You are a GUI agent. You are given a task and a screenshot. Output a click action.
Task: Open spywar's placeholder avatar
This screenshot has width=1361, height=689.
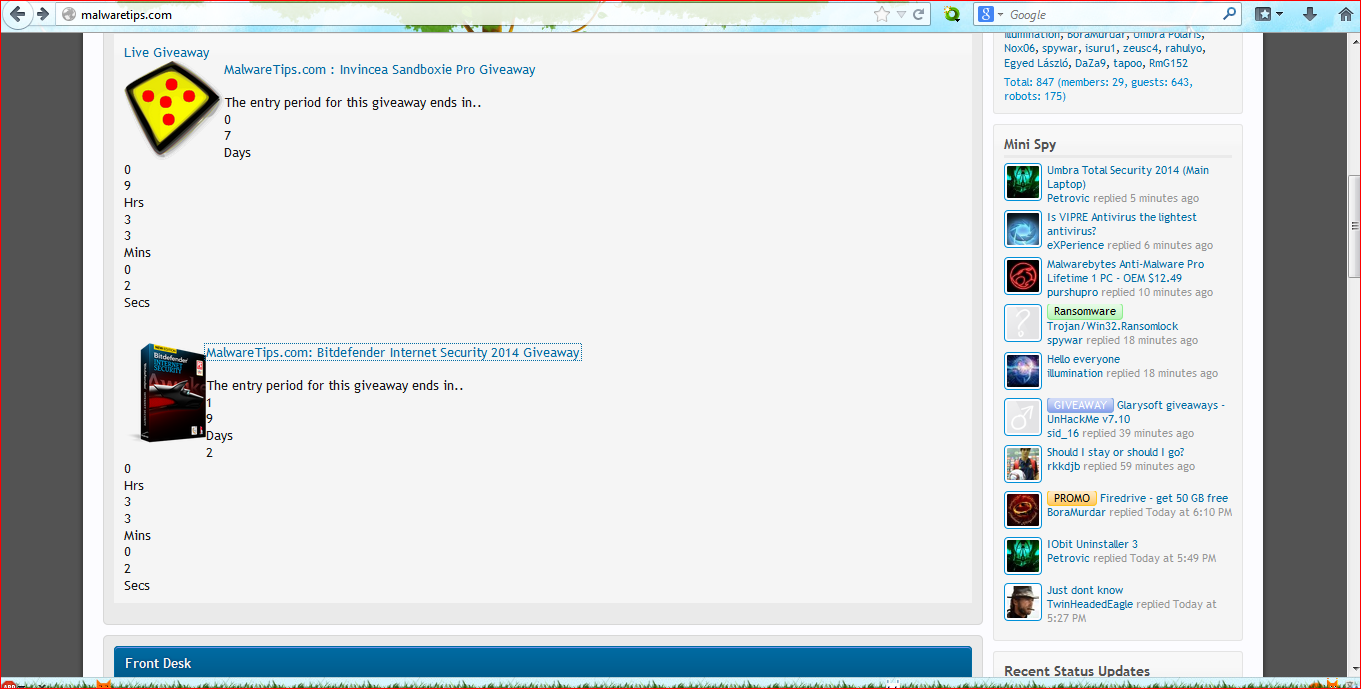pyautogui.click(x=1023, y=324)
